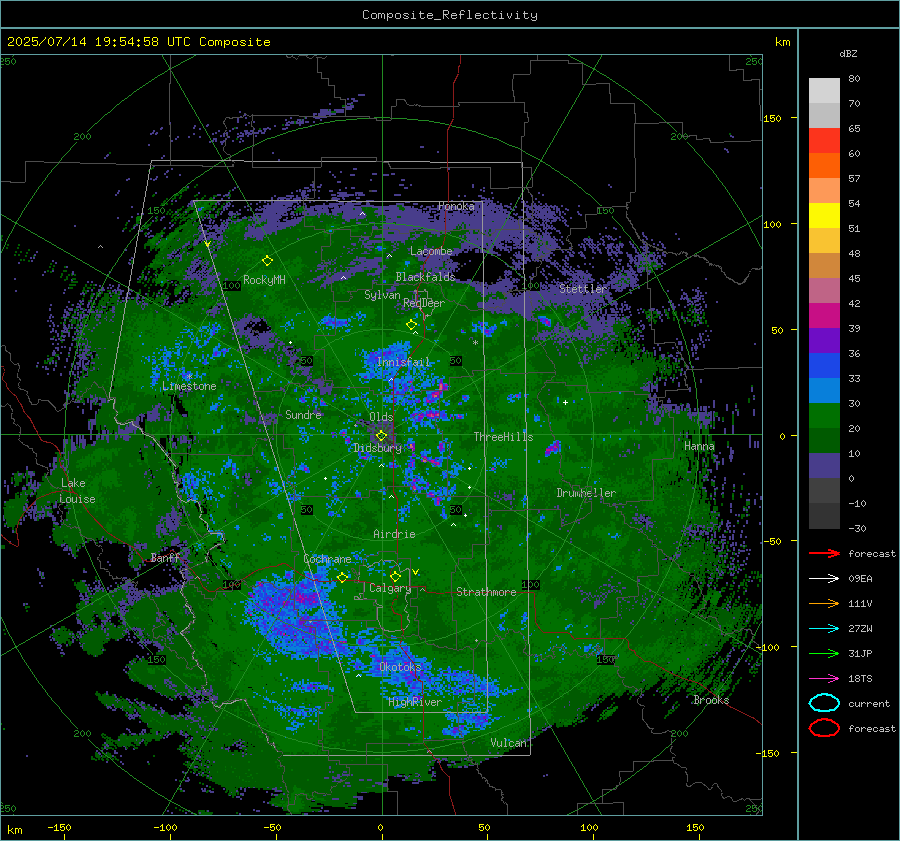Screen dimensions: 900x841
Task: Click the Calgary city label
Action: tap(390, 588)
